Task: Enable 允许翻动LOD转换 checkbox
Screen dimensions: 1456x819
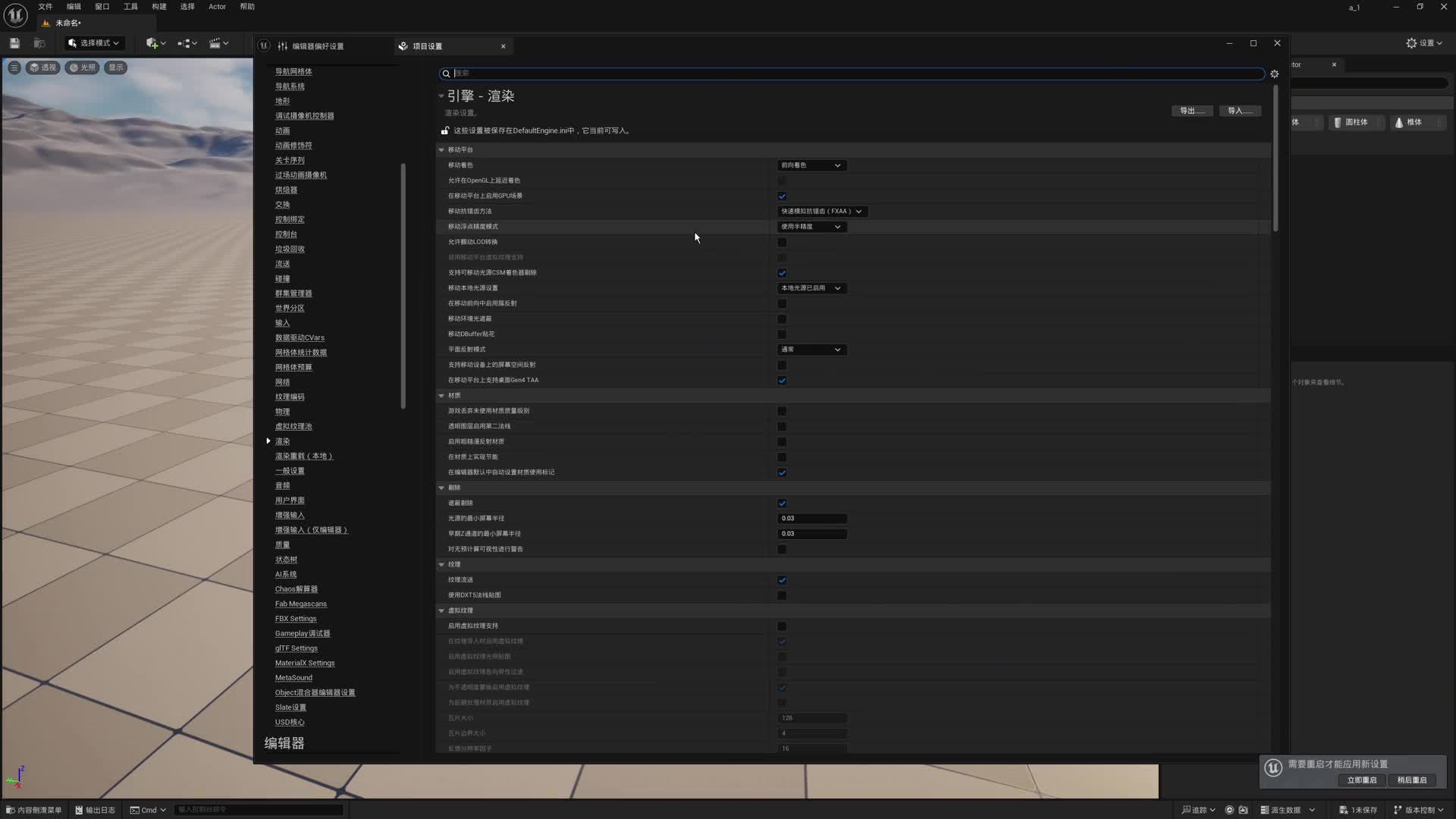Action: pos(782,242)
